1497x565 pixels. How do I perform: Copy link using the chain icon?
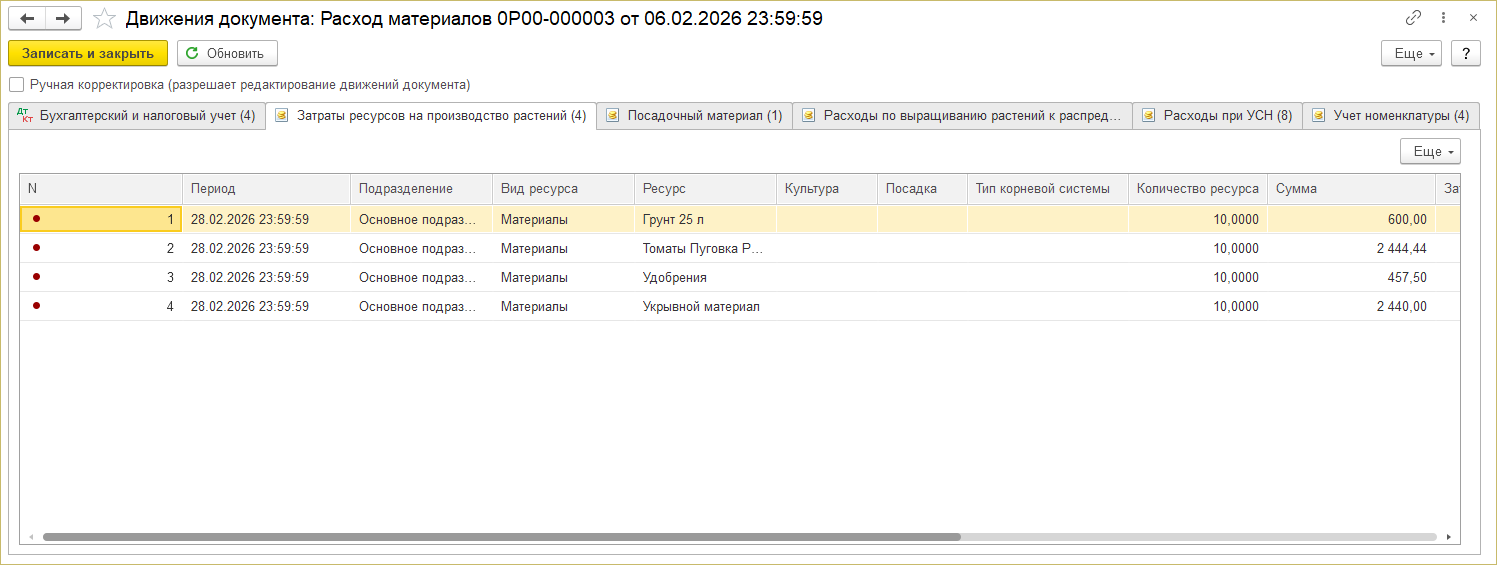pos(1413,18)
